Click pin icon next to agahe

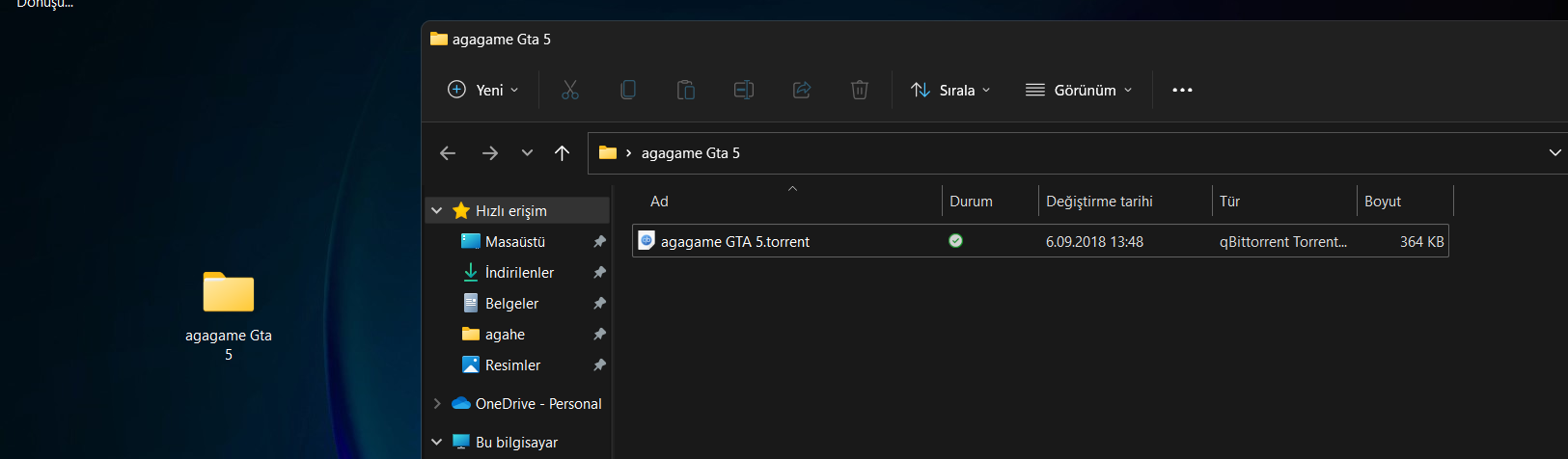599,334
